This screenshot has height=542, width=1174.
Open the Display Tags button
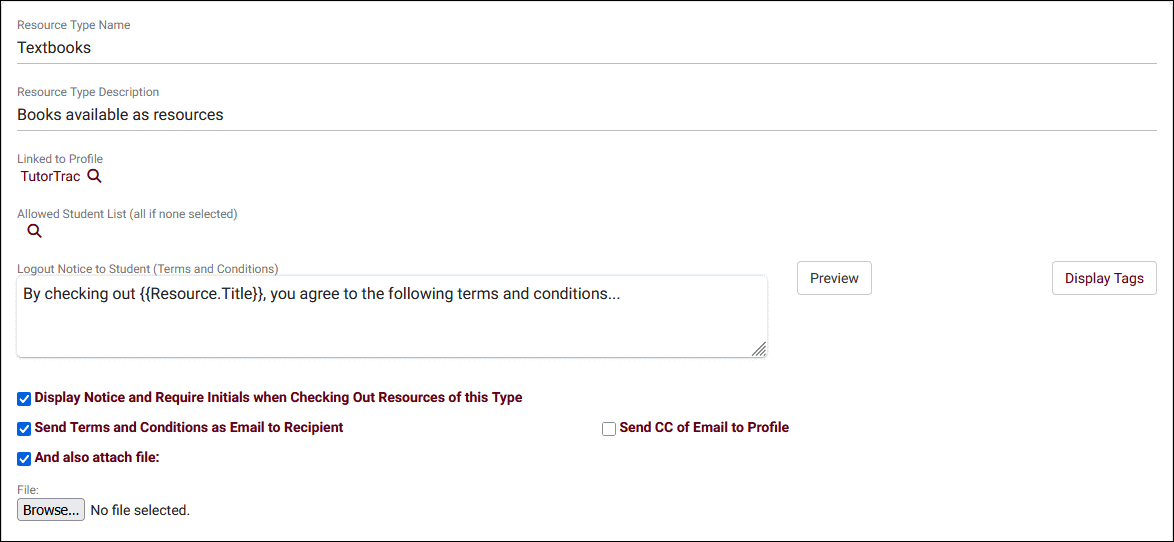tap(1104, 278)
